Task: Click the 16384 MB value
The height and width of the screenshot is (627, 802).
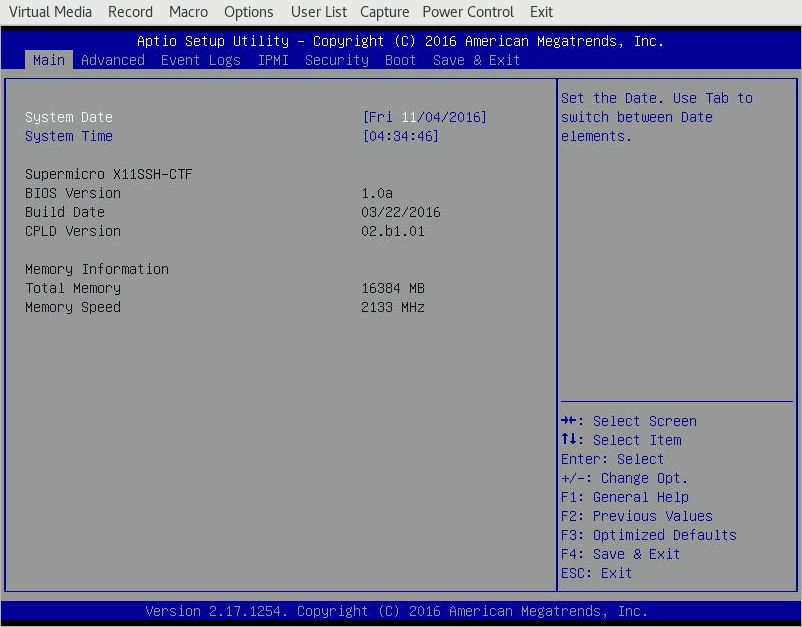Action: click(393, 288)
